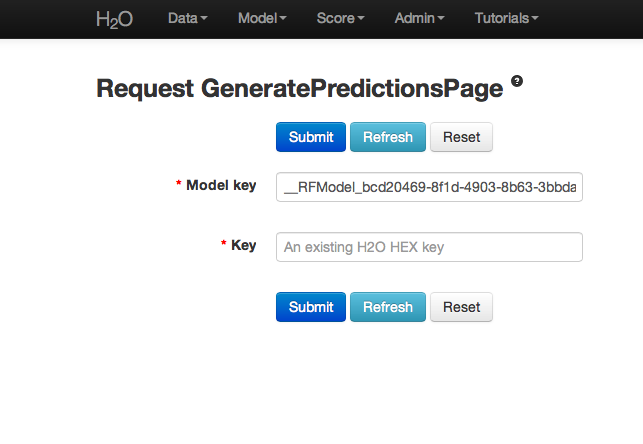643x444 pixels.
Task: Click the H2O logo in navbar
Action: [113, 19]
